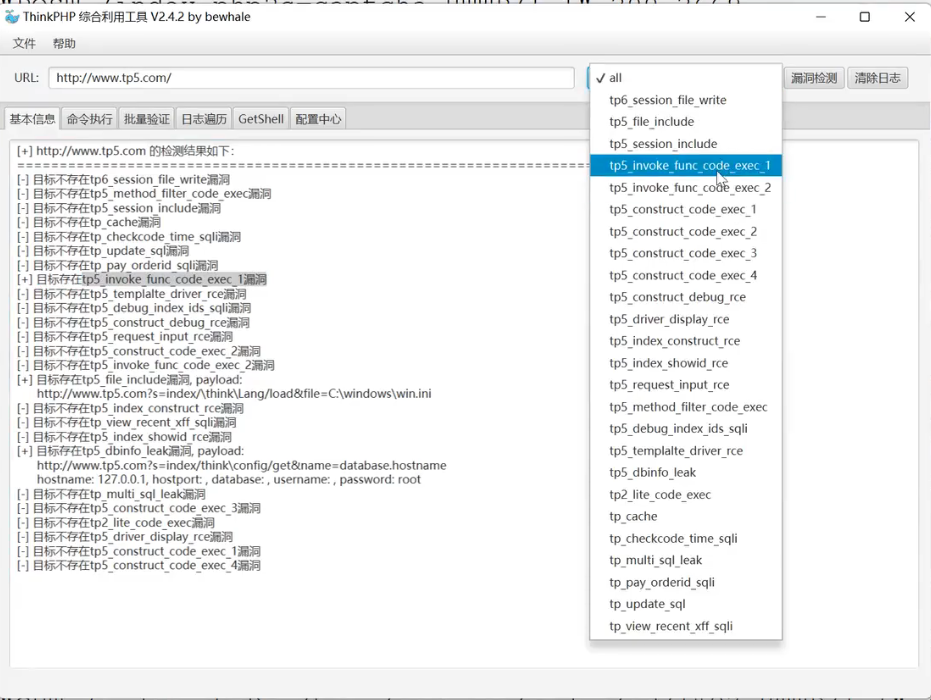Screen dimensions: 931x700
Task: Switch to the 批量验证 tab
Action: [147, 119]
